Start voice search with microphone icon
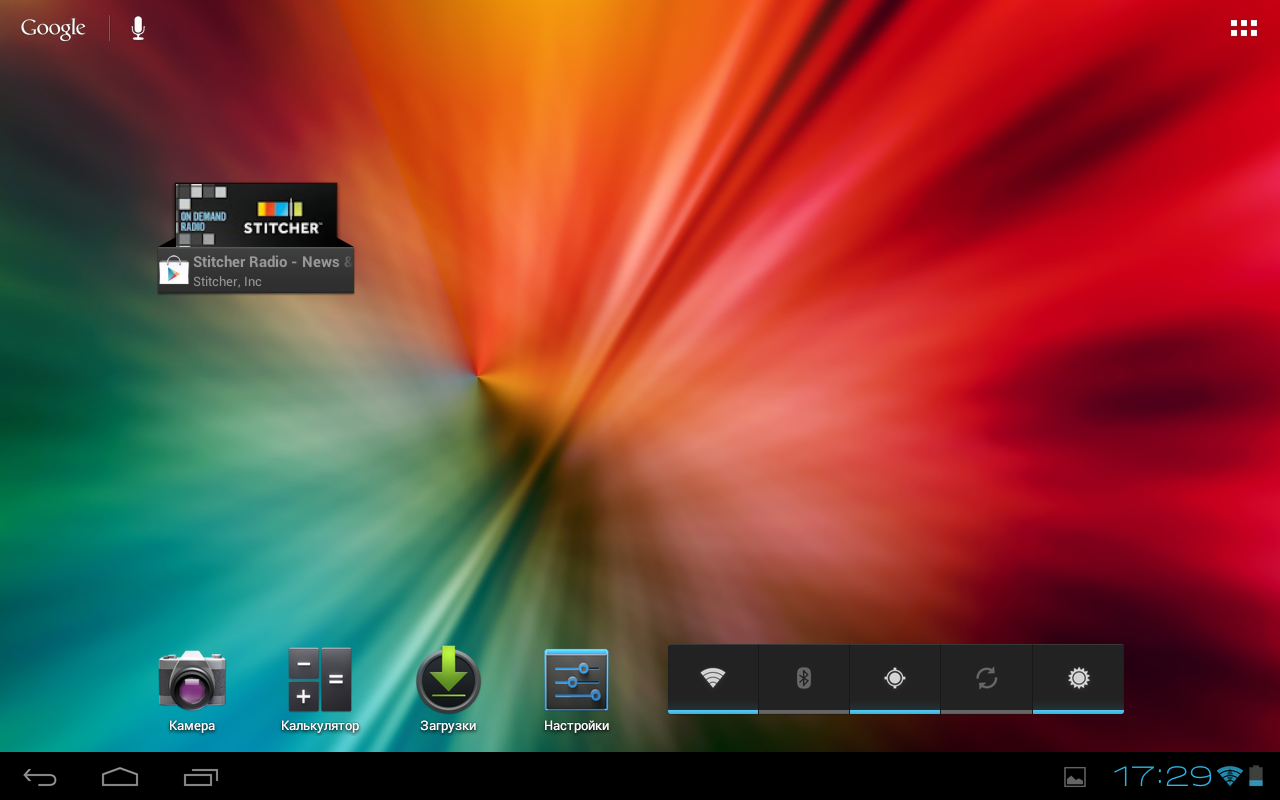The width and height of the screenshot is (1280, 800). [x=138, y=29]
